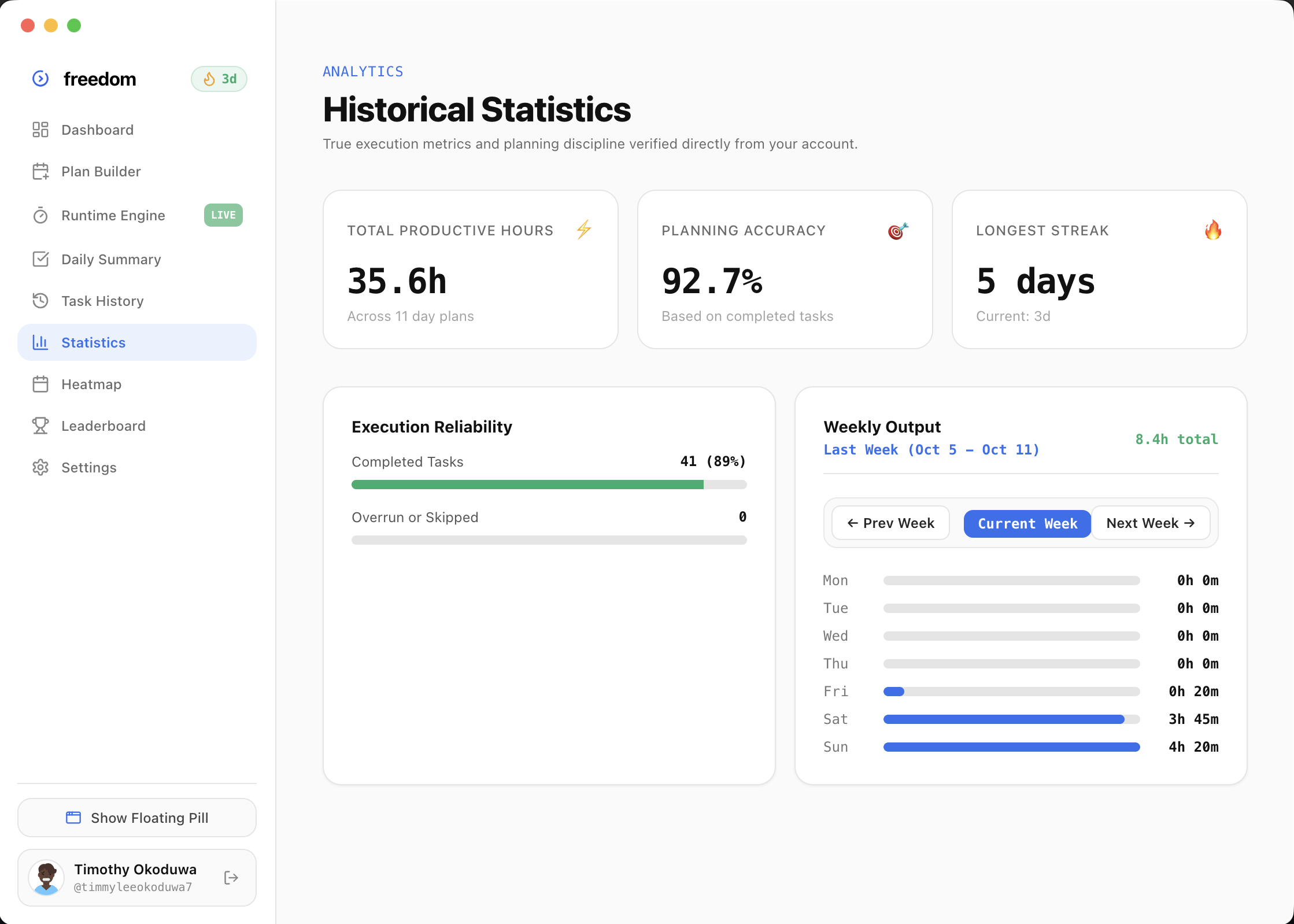This screenshot has height=924, width=1294.
Task: Click the 5 days longest streak value
Action: click(1036, 282)
